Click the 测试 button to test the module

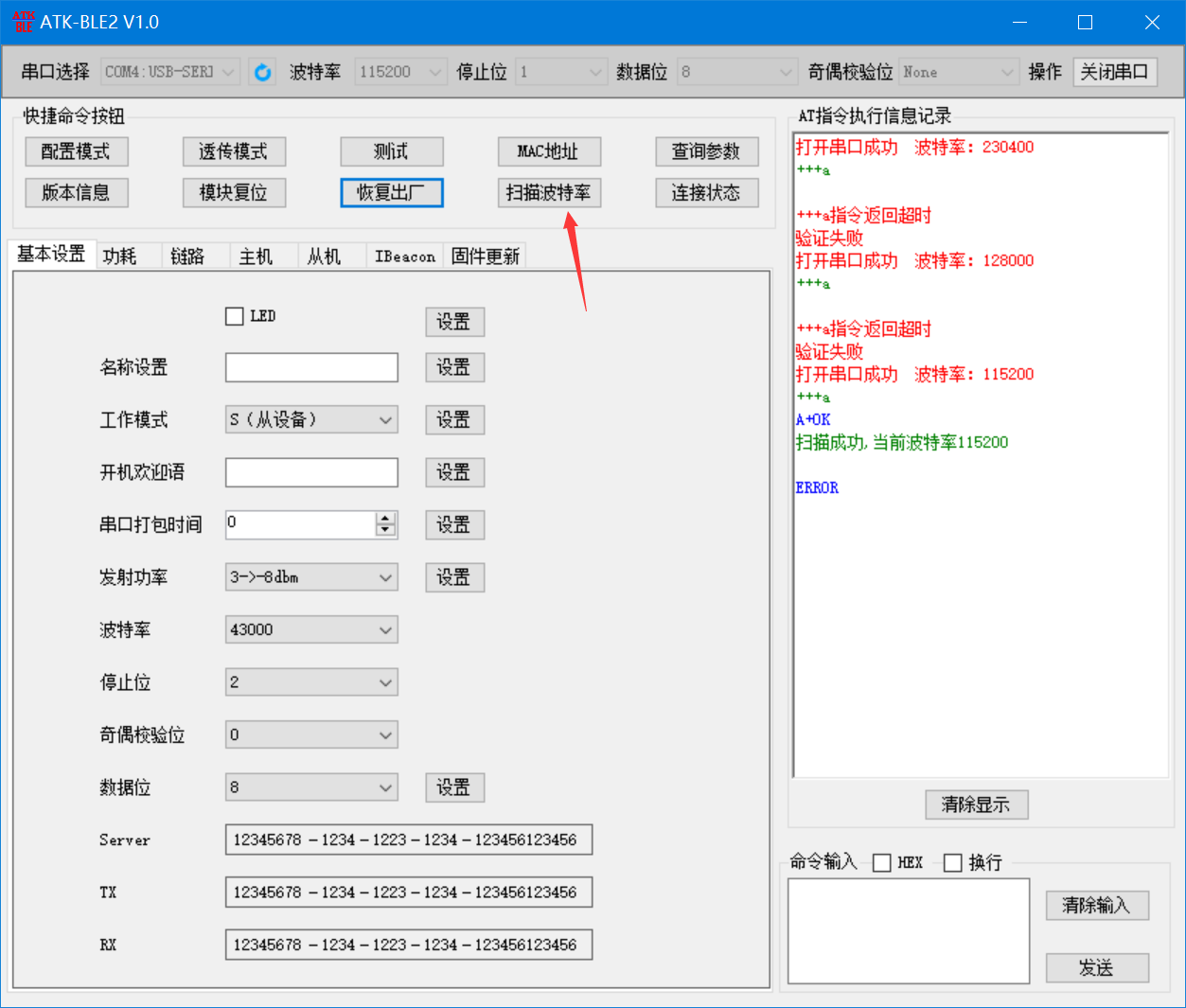point(391,151)
